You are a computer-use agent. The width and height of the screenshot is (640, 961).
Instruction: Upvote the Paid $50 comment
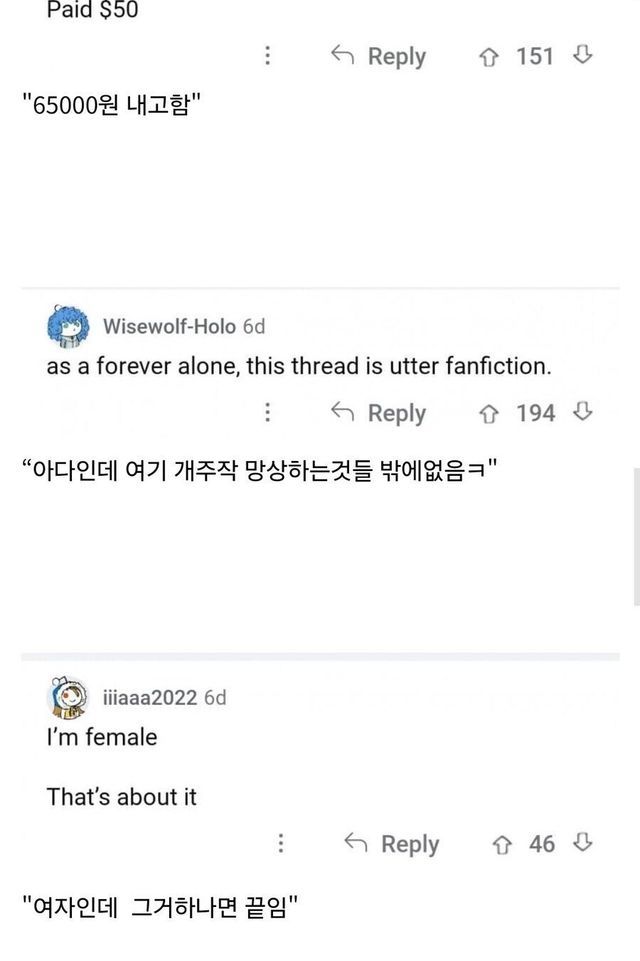coord(490,56)
